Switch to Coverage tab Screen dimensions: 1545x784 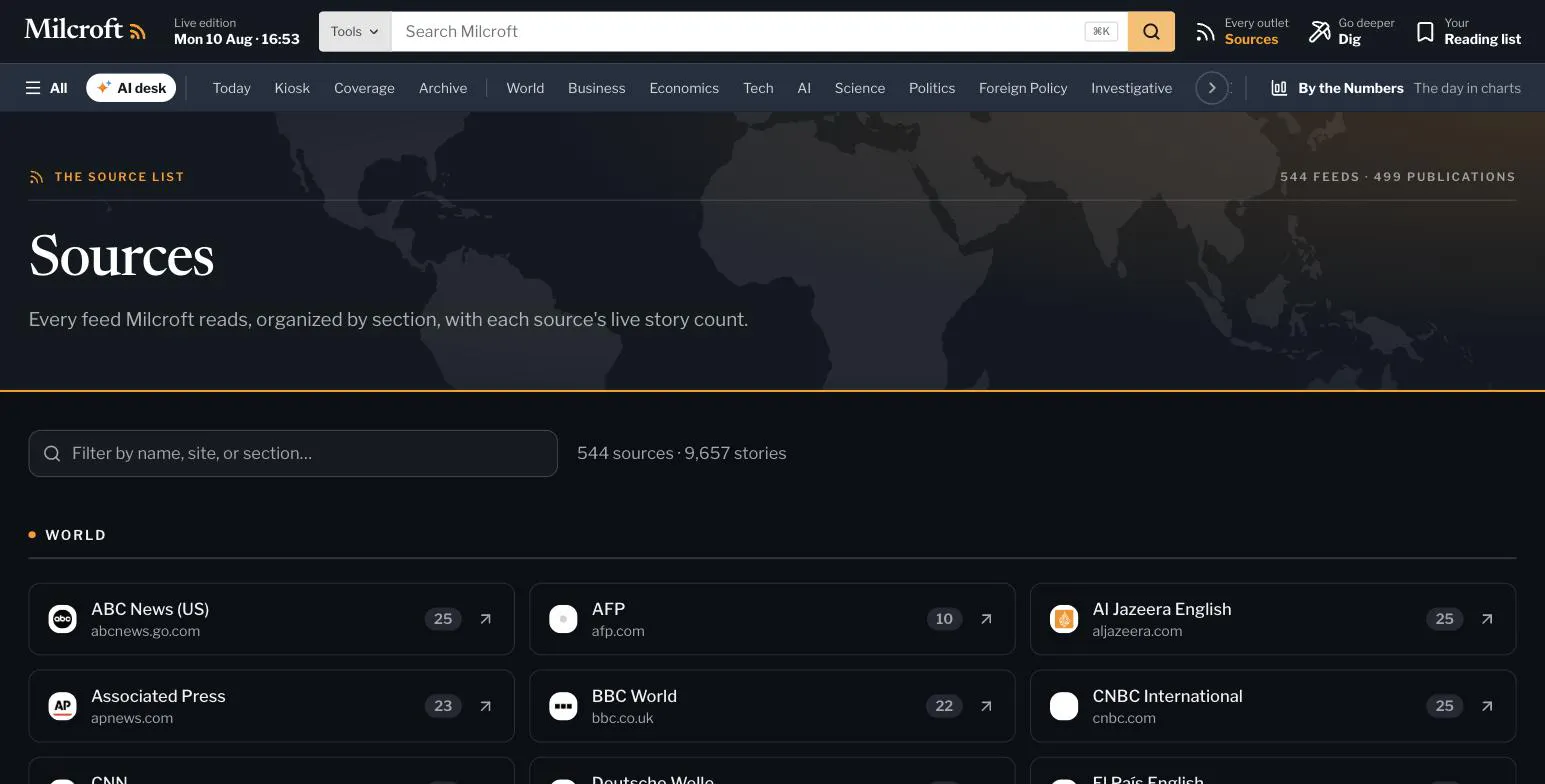[x=364, y=88]
